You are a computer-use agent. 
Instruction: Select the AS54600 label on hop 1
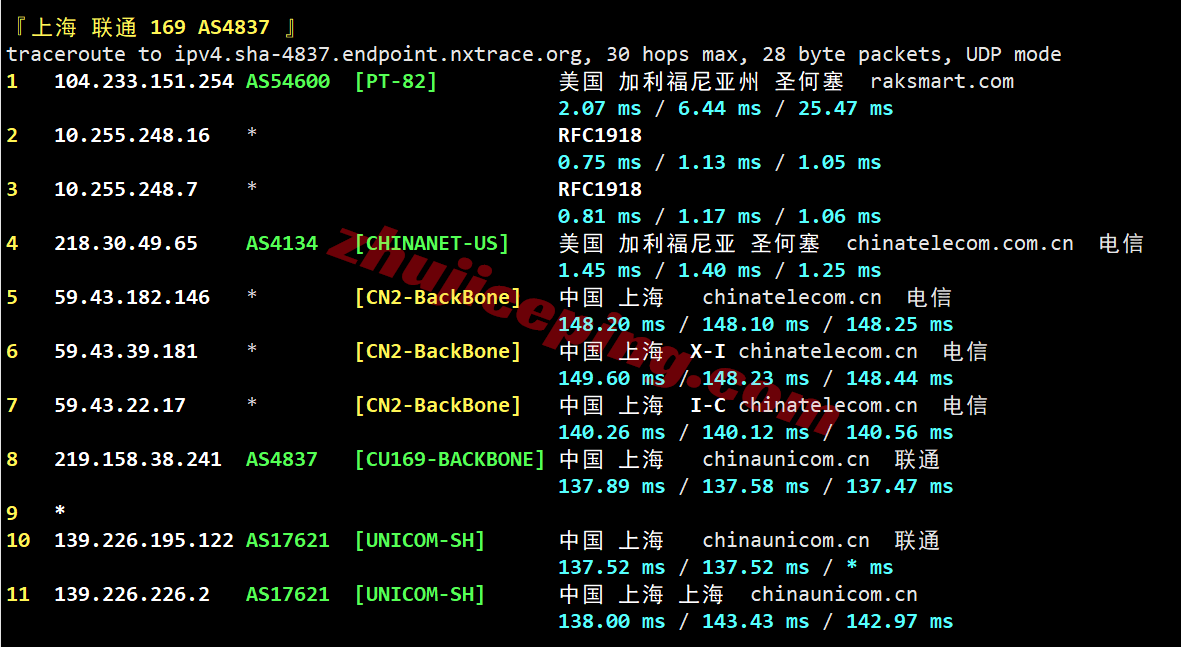coord(287,81)
